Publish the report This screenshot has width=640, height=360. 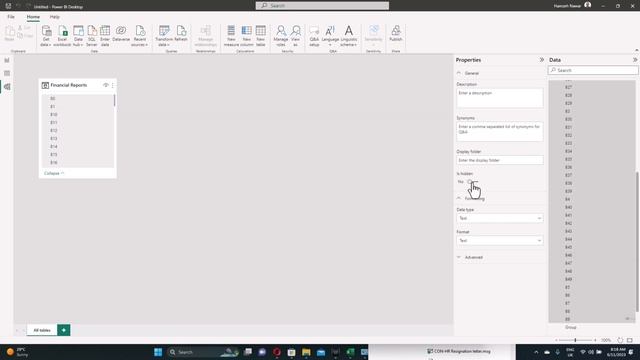396,34
